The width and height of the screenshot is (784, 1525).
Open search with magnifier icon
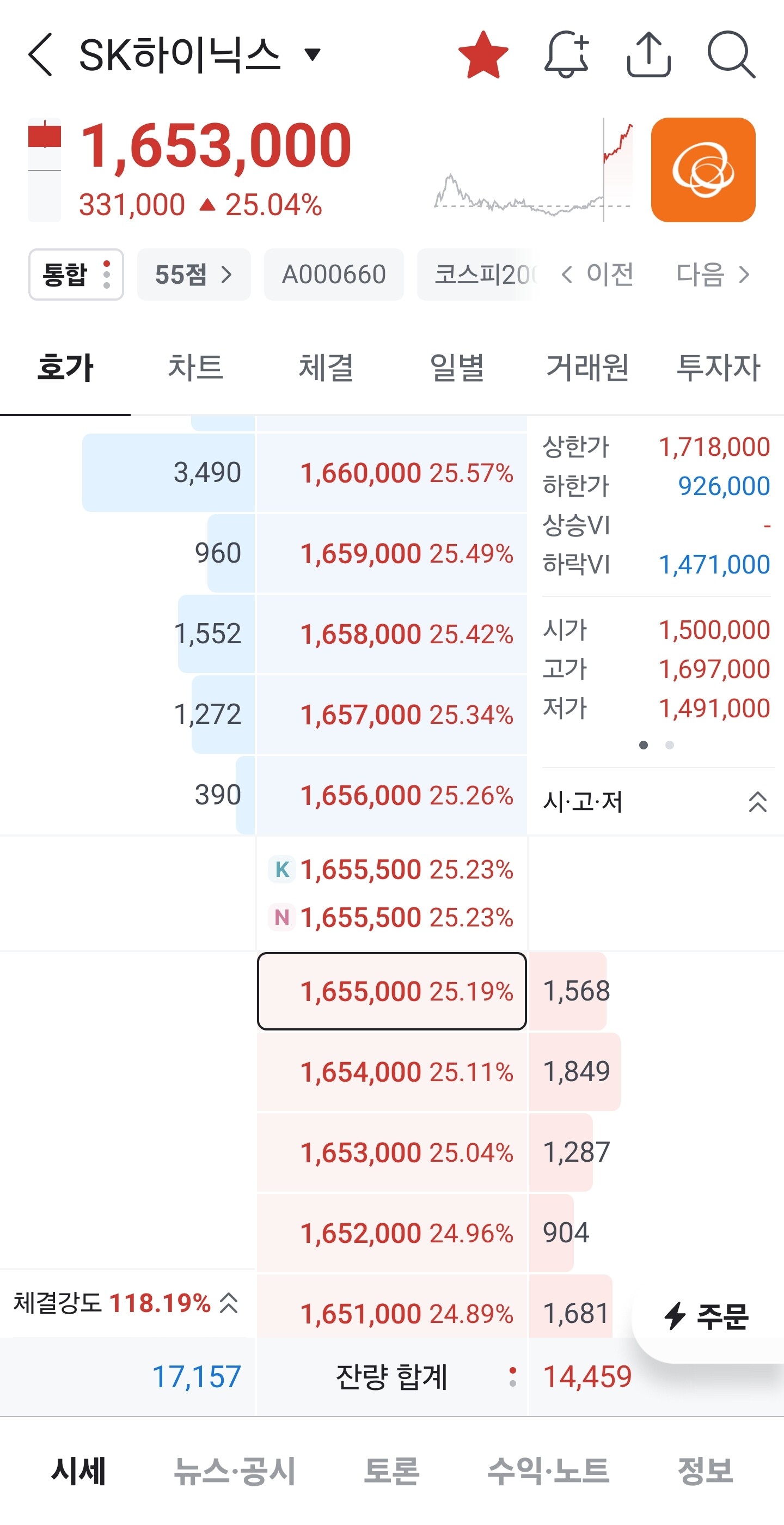pos(731,54)
